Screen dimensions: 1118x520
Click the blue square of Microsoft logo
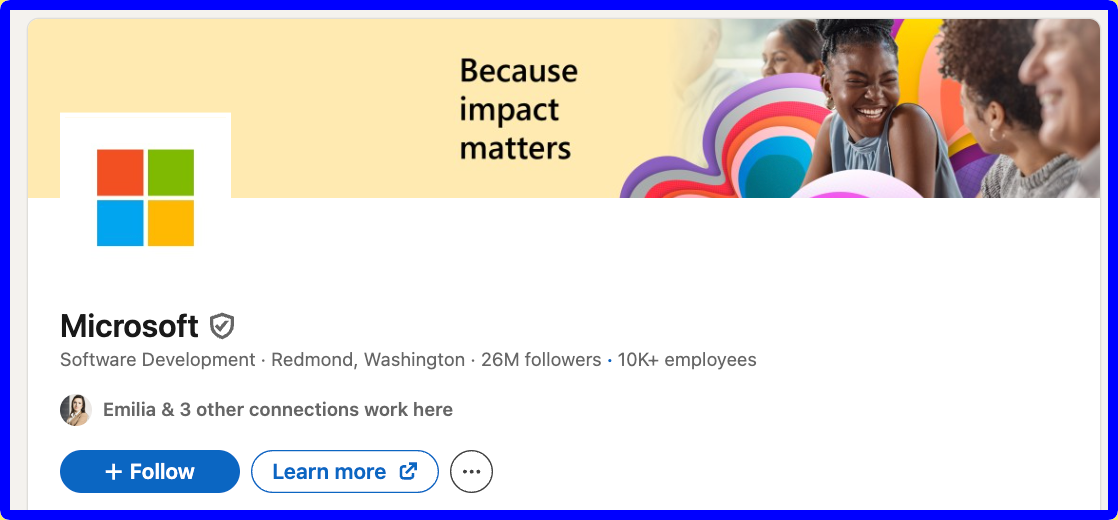coord(120,223)
